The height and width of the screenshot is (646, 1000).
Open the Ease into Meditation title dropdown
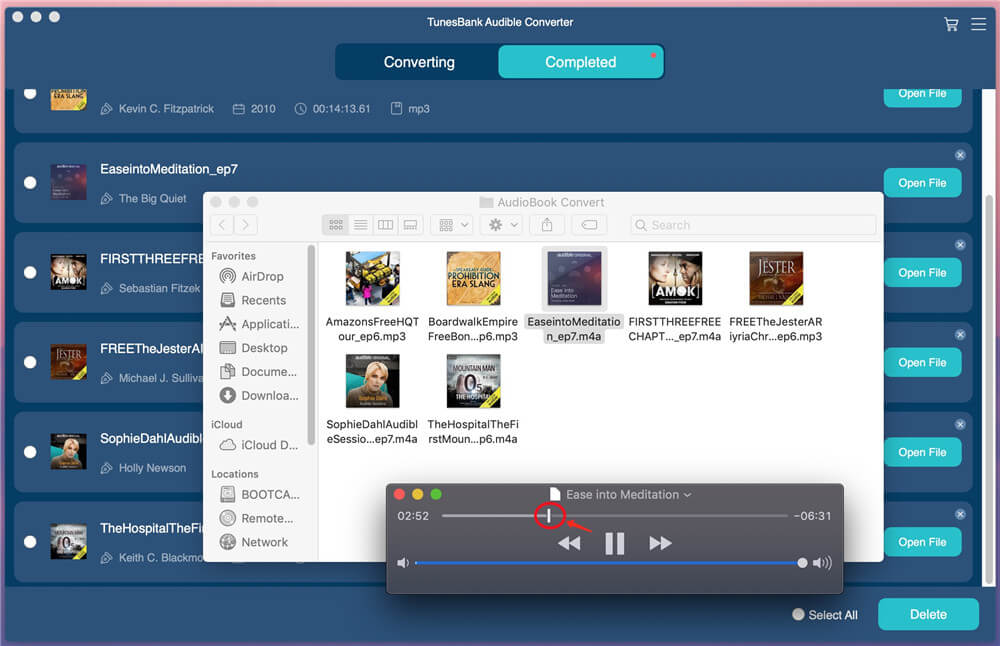tap(687, 495)
